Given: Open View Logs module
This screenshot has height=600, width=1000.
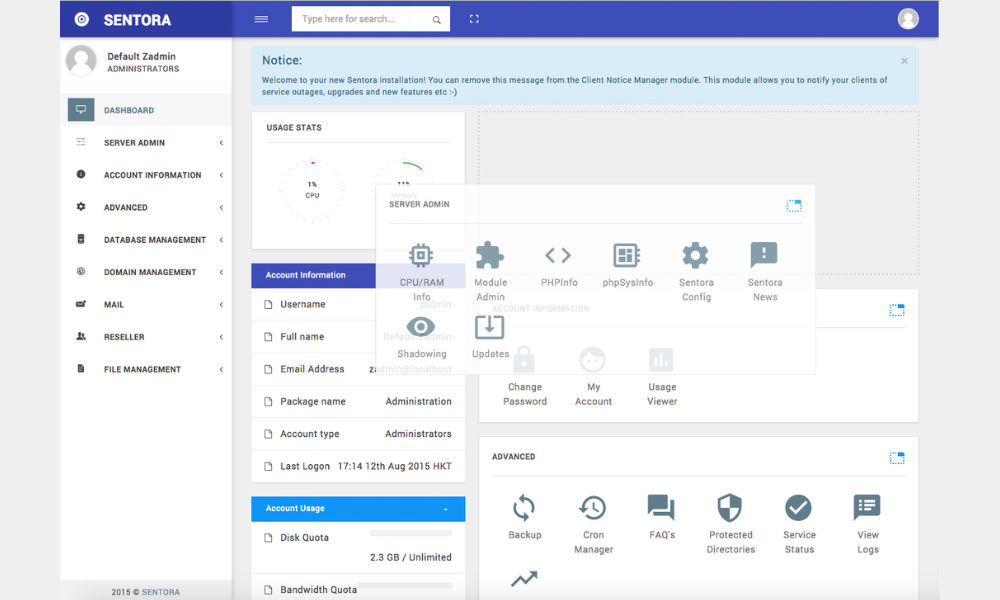Looking at the screenshot, I should pos(867,524).
